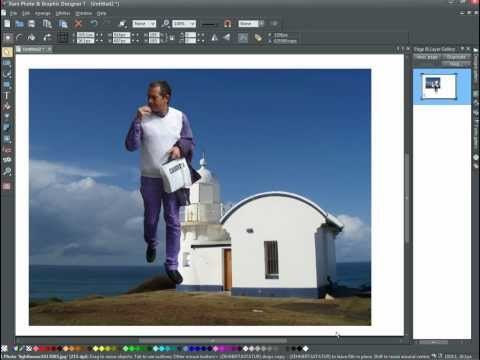
Task: Click the Duplicate button in the gallery
Action: [x=456, y=57]
